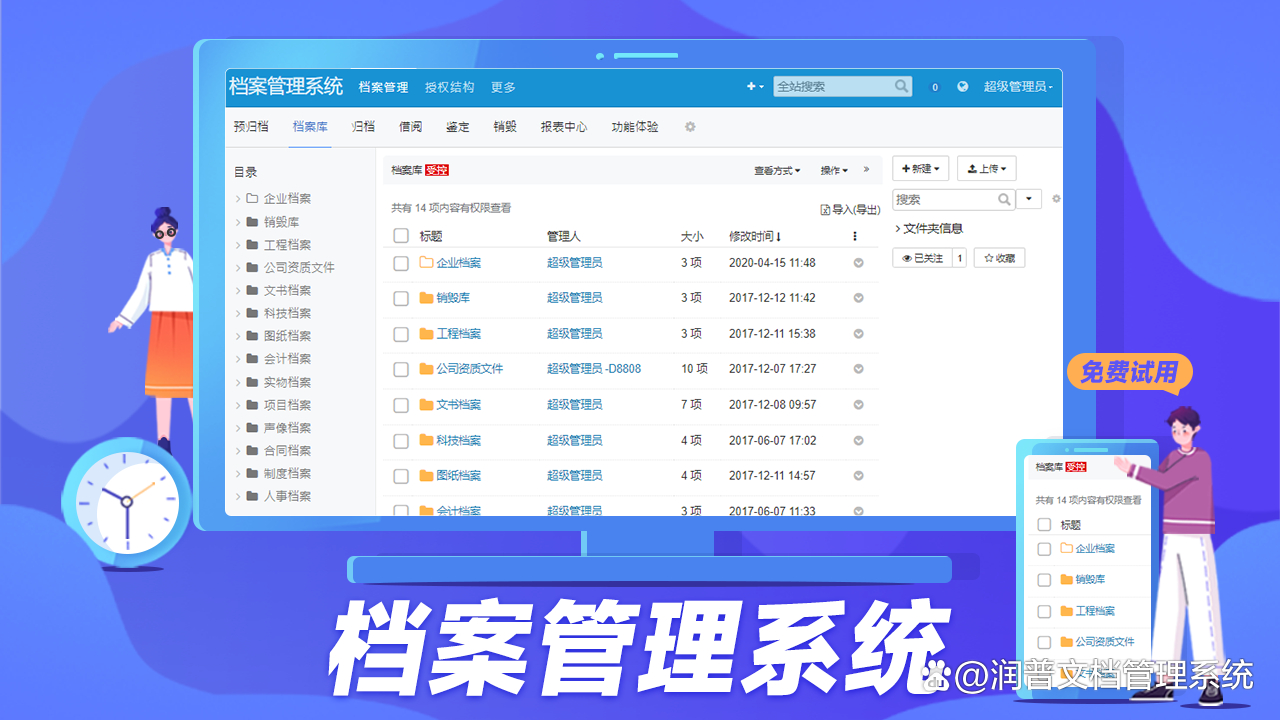
Task: Open the 超级管理员 account menu in the top bar
Action: 1018,87
